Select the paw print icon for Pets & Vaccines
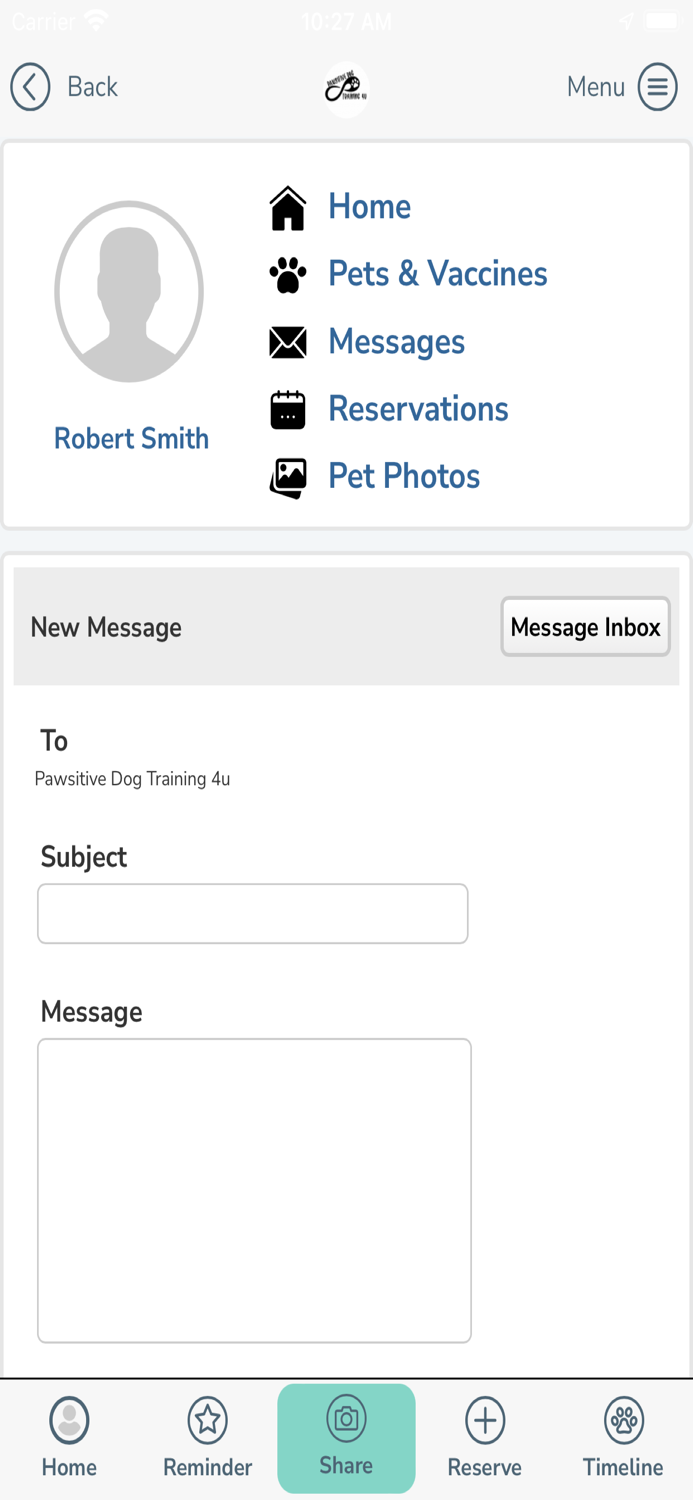The width and height of the screenshot is (693, 1500). tap(288, 273)
